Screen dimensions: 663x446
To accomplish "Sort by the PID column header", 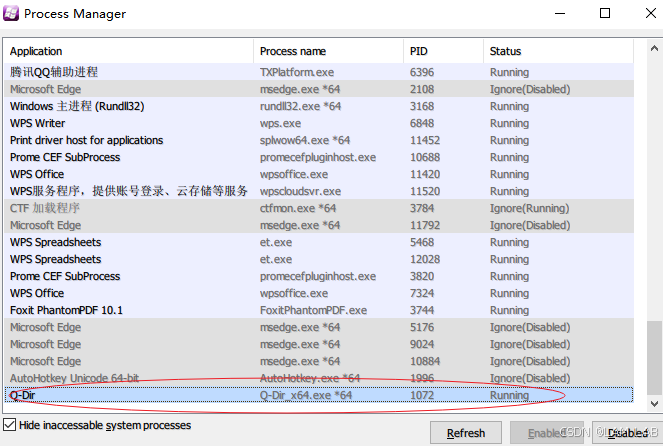I will [x=444, y=51].
